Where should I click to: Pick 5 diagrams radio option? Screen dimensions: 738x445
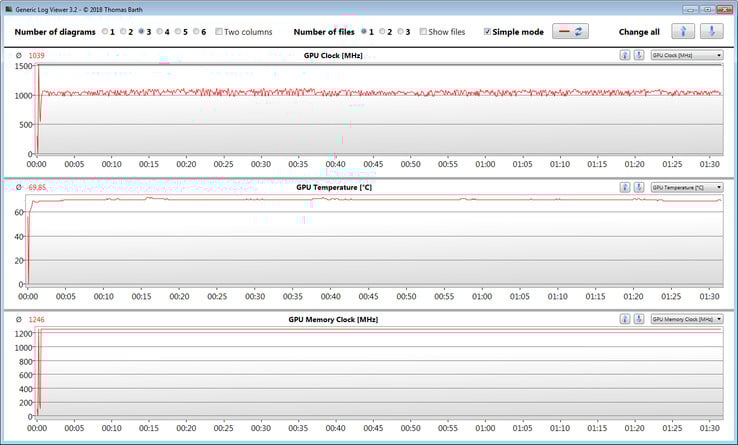click(x=177, y=32)
